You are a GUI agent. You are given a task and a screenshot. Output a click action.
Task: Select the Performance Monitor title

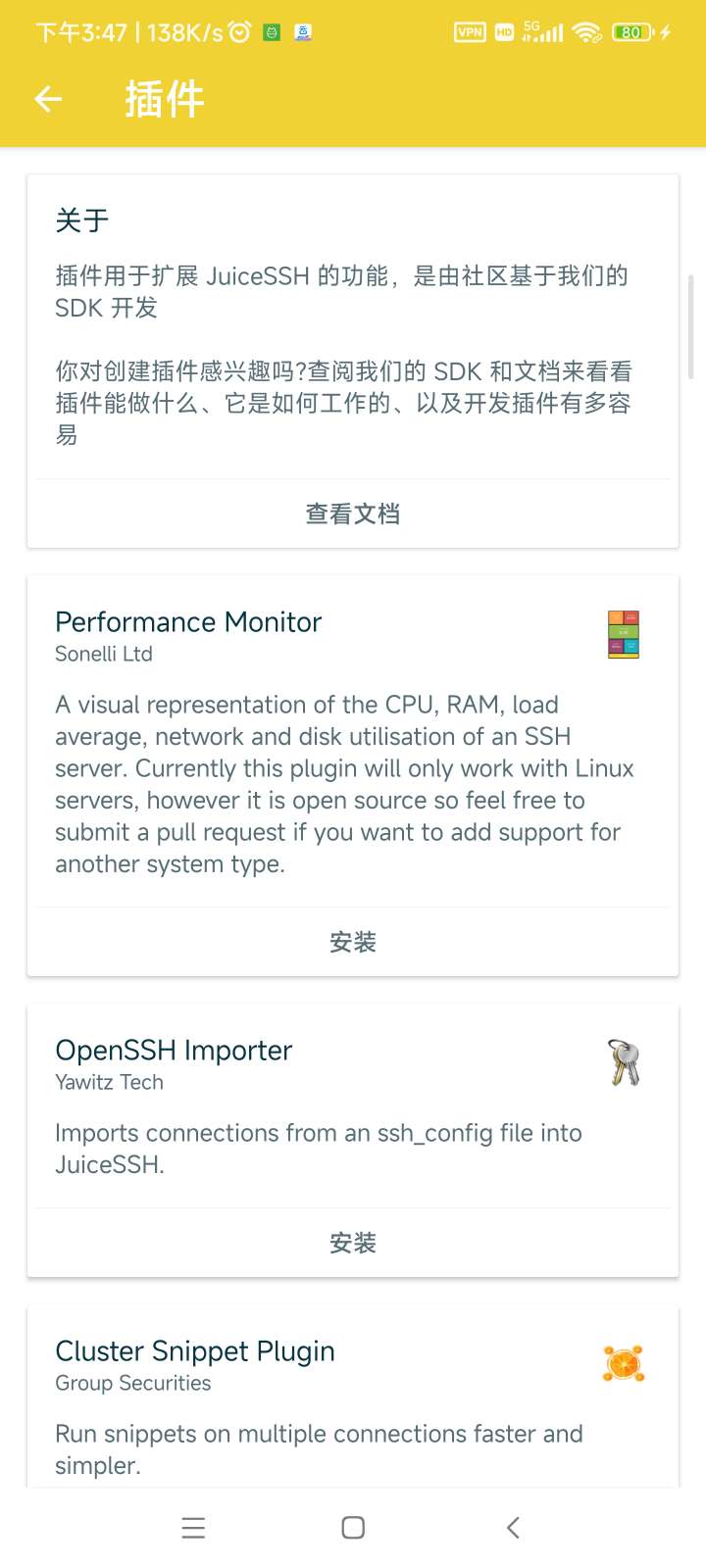coord(188,622)
